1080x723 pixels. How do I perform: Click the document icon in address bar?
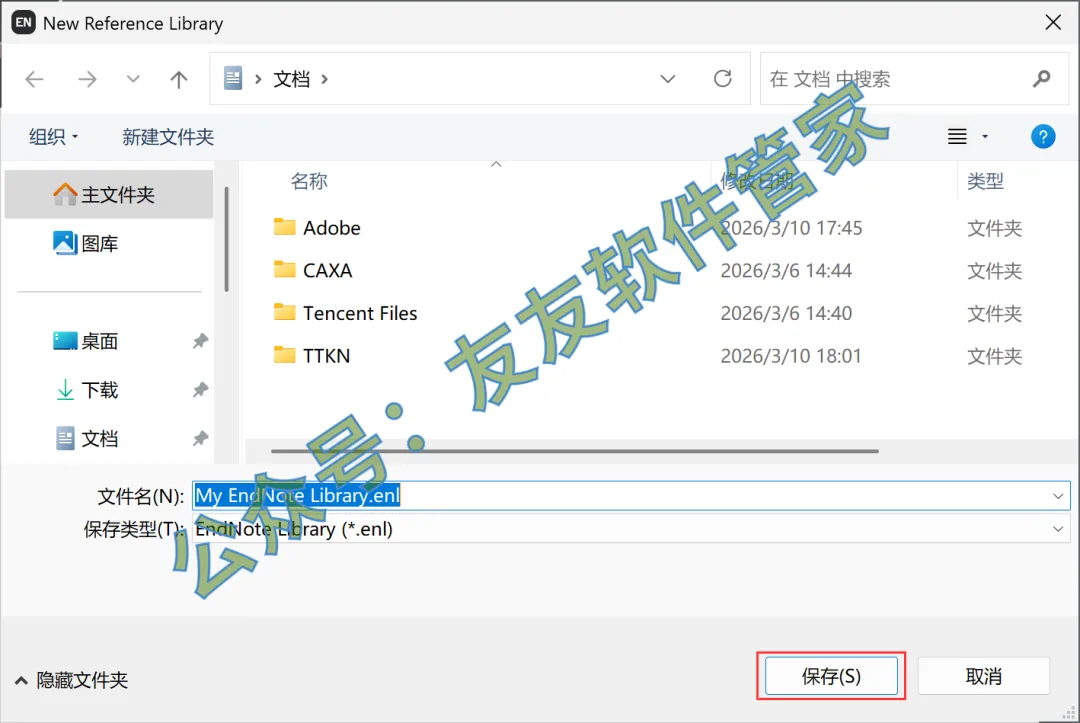click(233, 78)
